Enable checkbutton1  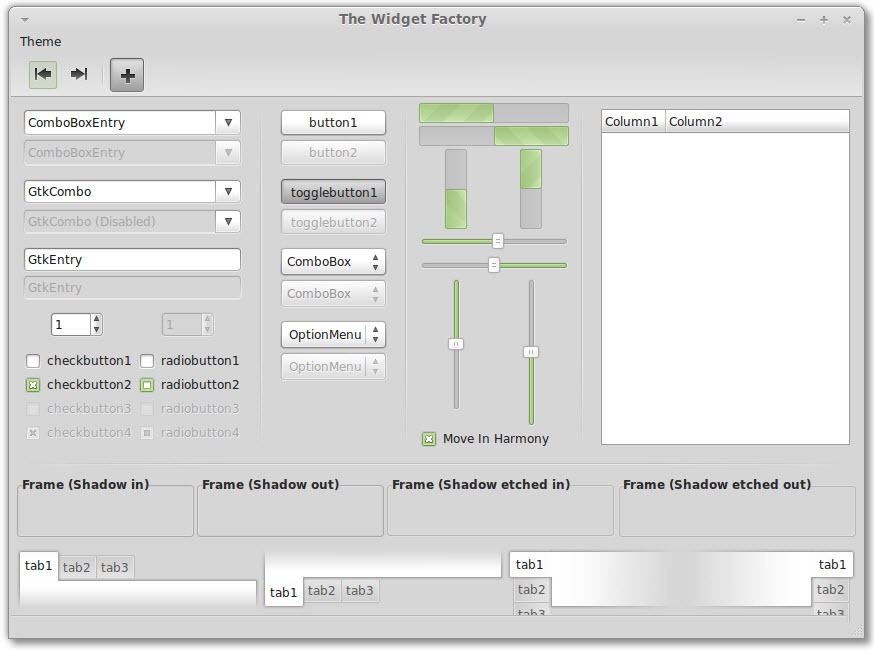tap(33, 361)
